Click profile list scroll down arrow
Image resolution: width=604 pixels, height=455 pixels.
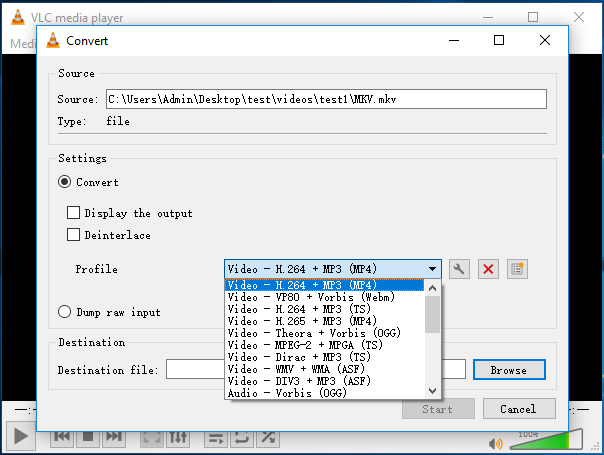click(432, 391)
